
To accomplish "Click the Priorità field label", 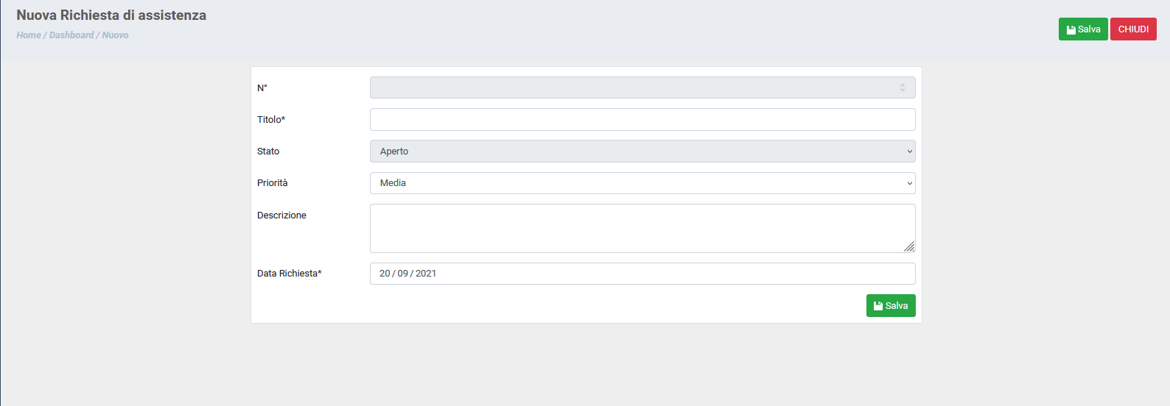I will coord(272,183).
